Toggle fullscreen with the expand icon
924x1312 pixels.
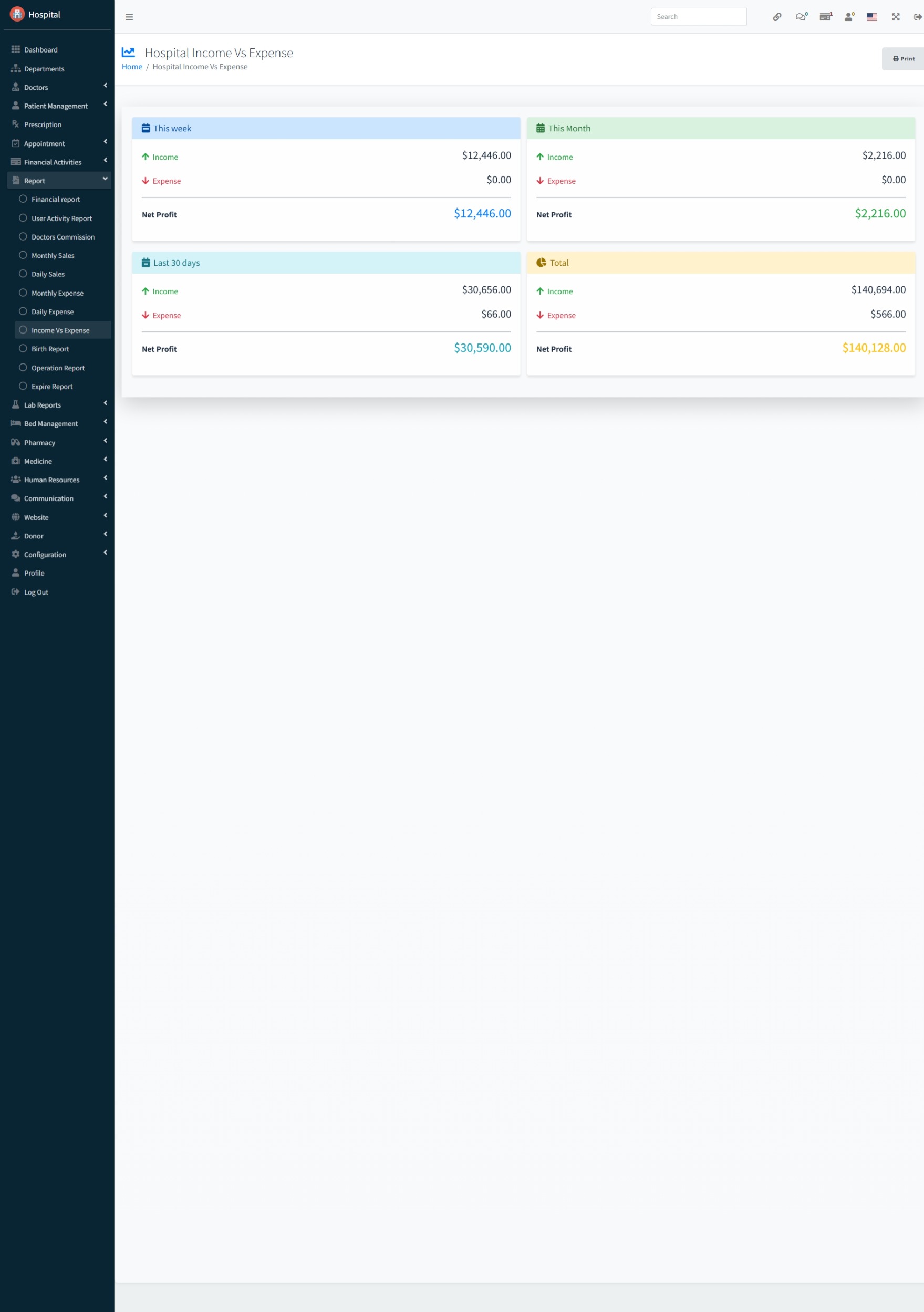[x=896, y=17]
